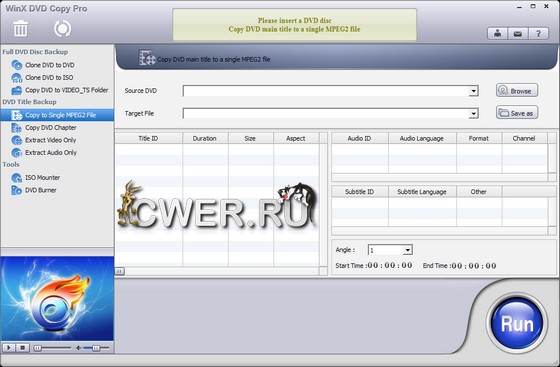
Task: Click the Clone DVD to ISO icon
Action: point(16,77)
